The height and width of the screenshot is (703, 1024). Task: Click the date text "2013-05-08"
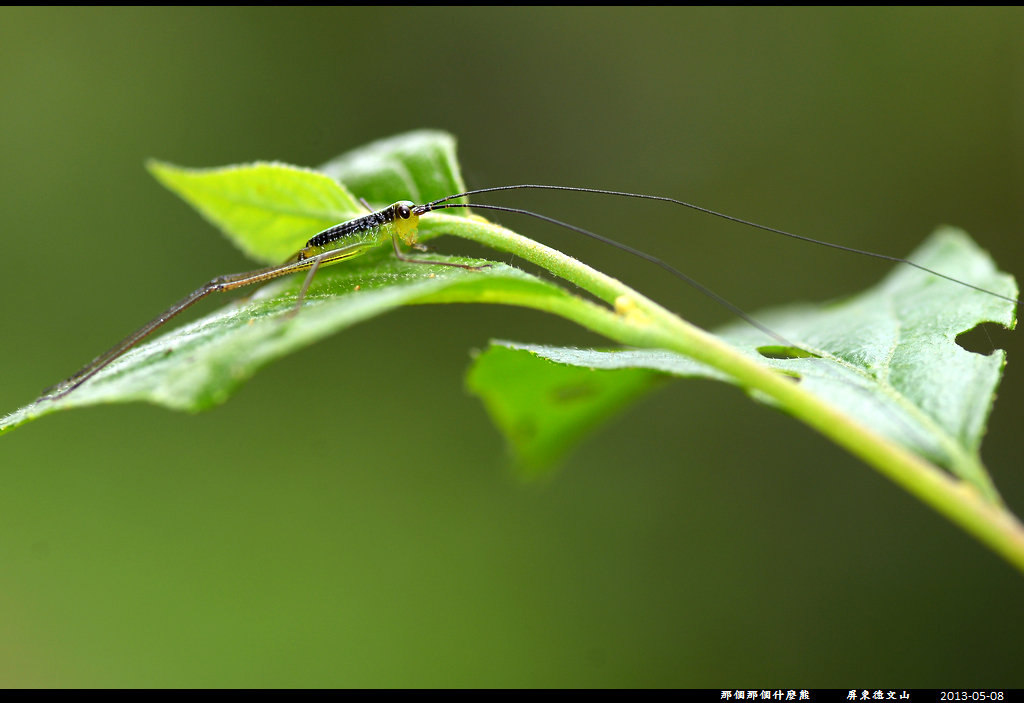tap(972, 696)
